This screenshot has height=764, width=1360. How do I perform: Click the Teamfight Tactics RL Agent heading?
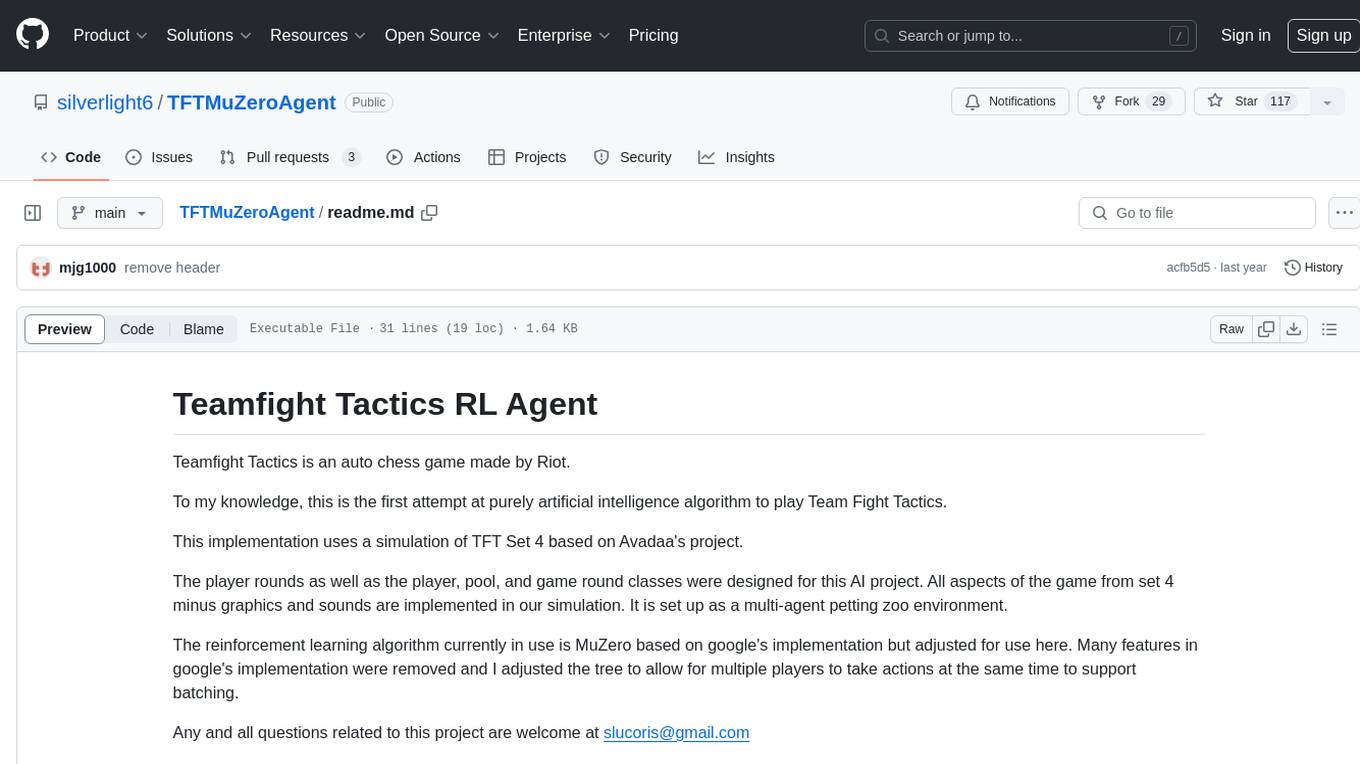385,404
